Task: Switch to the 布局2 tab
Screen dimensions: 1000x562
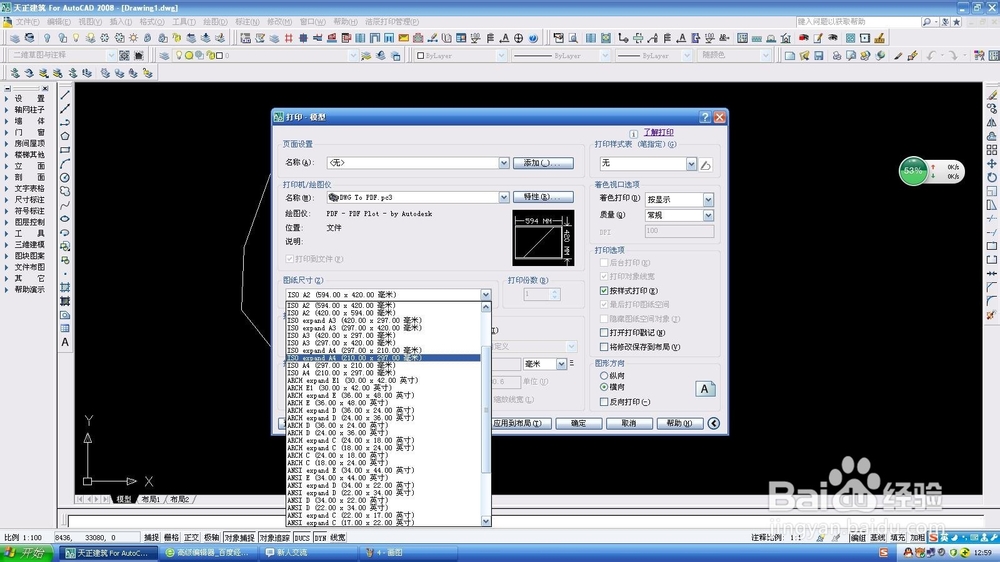Action: pyautogui.click(x=180, y=499)
